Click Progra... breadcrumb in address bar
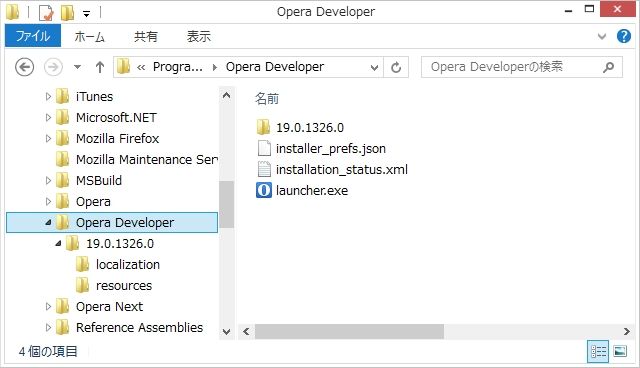This screenshot has height=368, width=640. pyautogui.click(x=178, y=67)
